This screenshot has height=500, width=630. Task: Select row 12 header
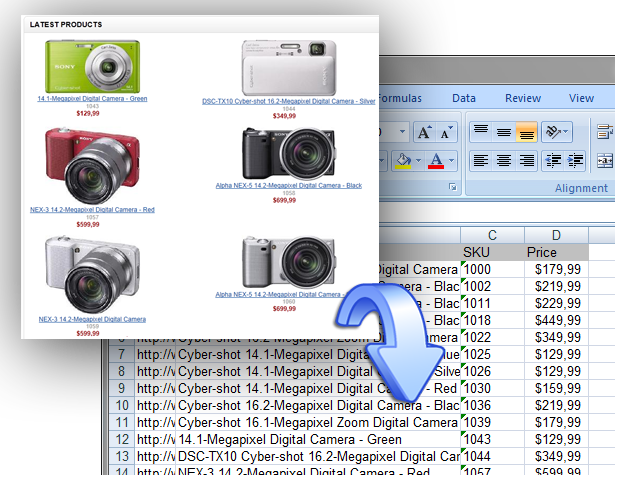pos(121,439)
